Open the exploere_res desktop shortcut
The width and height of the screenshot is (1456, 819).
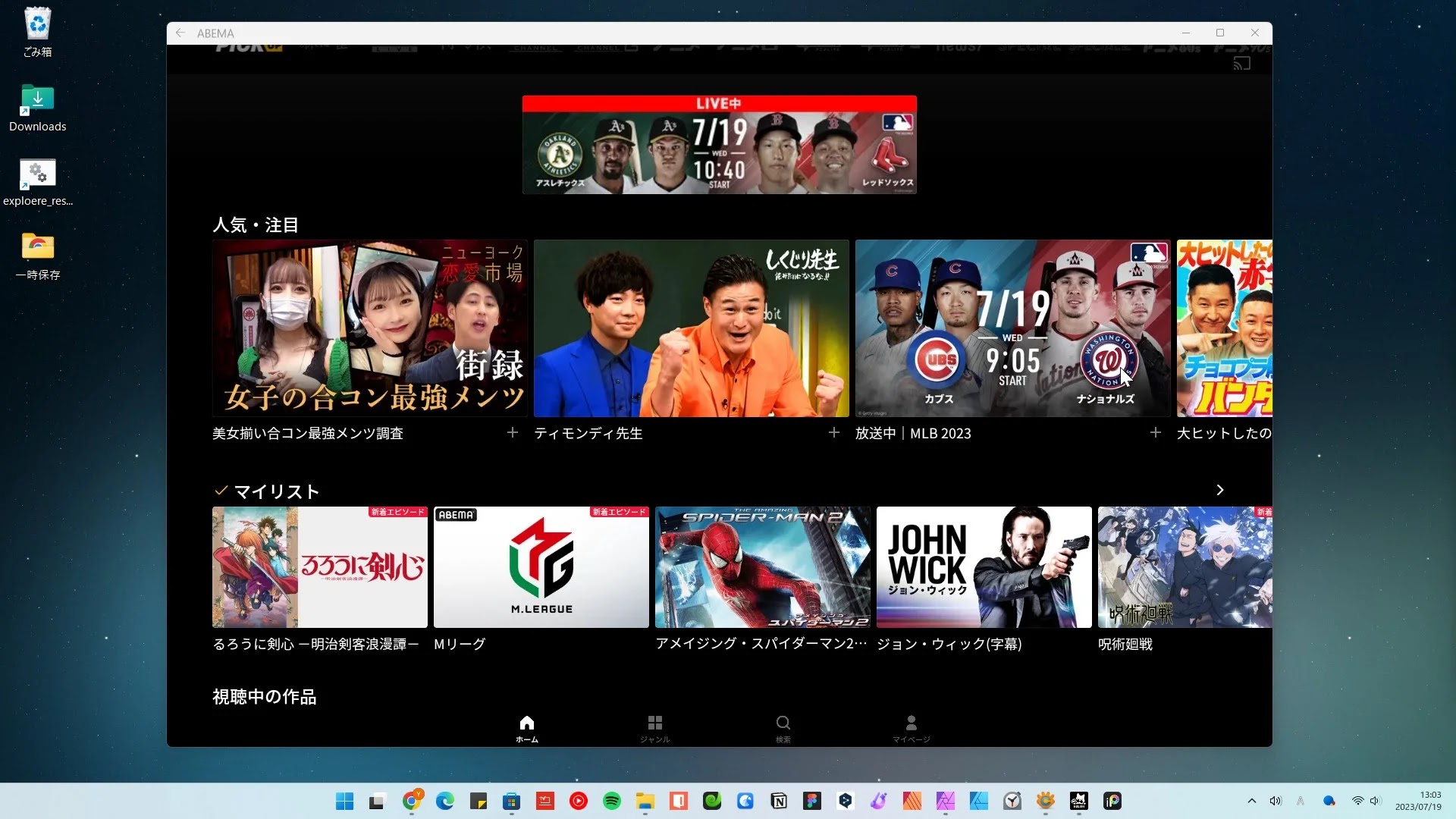coord(37,182)
